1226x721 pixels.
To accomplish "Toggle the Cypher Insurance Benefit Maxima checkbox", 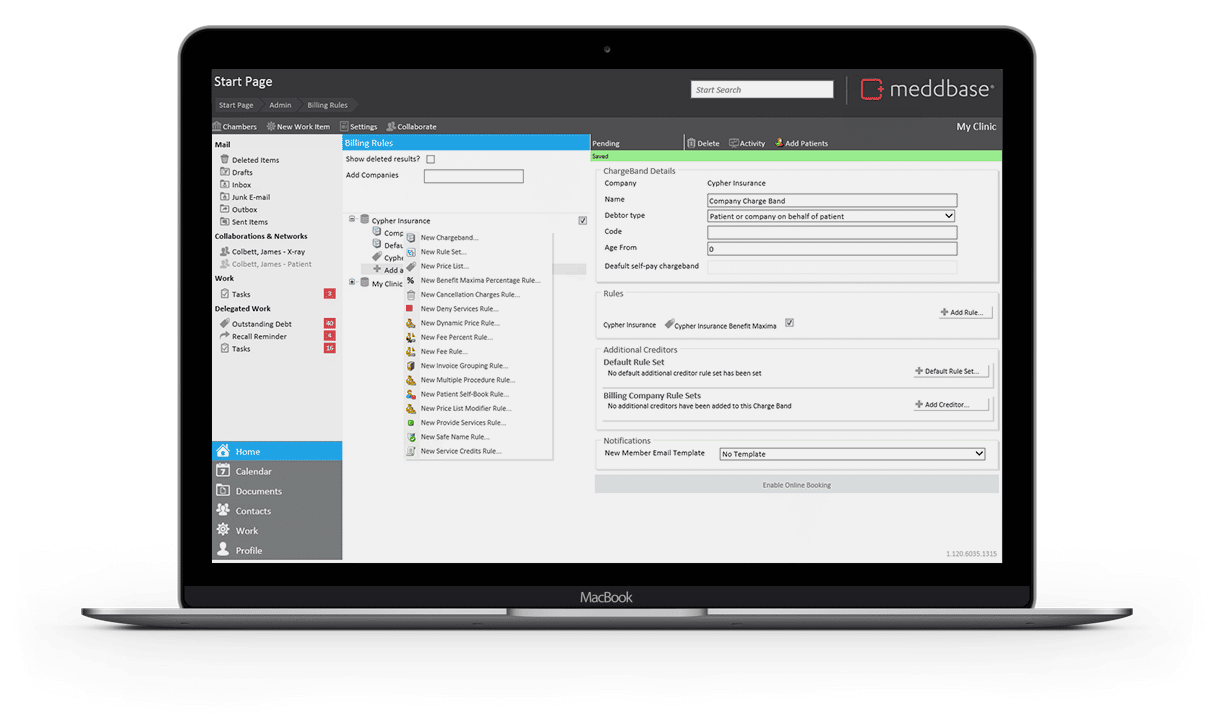I will 790,323.
